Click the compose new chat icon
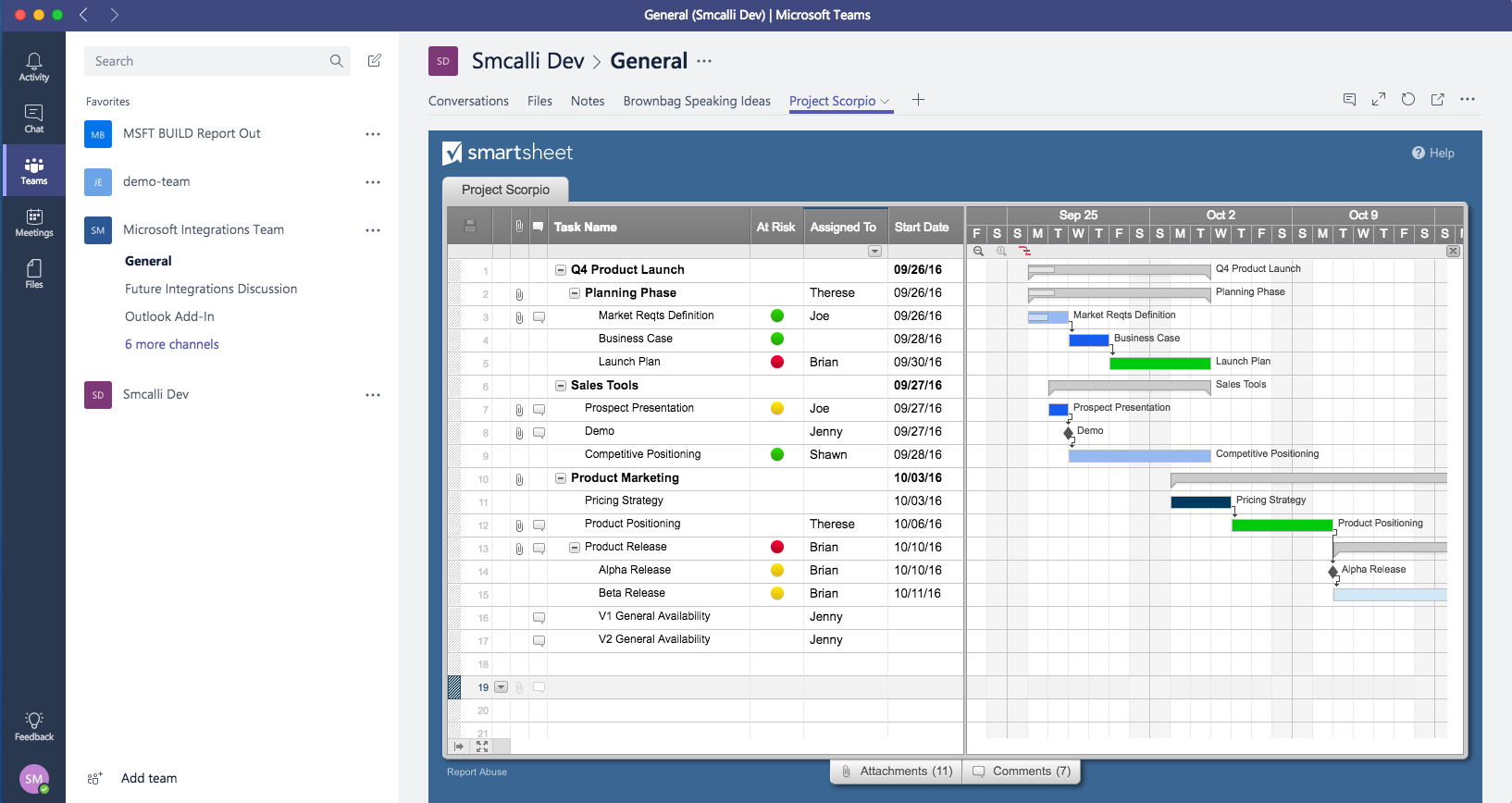1512x803 pixels. pyautogui.click(x=375, y=61)
